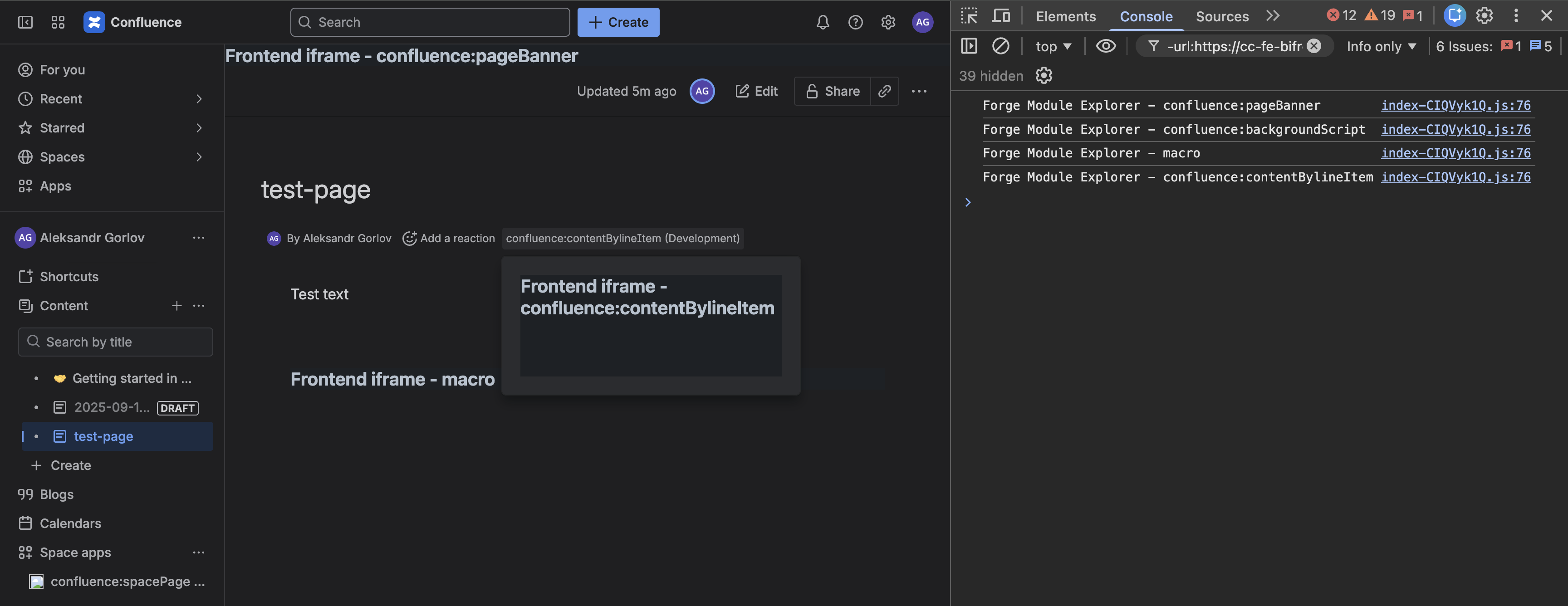Image resolution: width=1568 pixels, height=606 pixels.
Task: Copy the page link icon next to Share
Action: 884,91
